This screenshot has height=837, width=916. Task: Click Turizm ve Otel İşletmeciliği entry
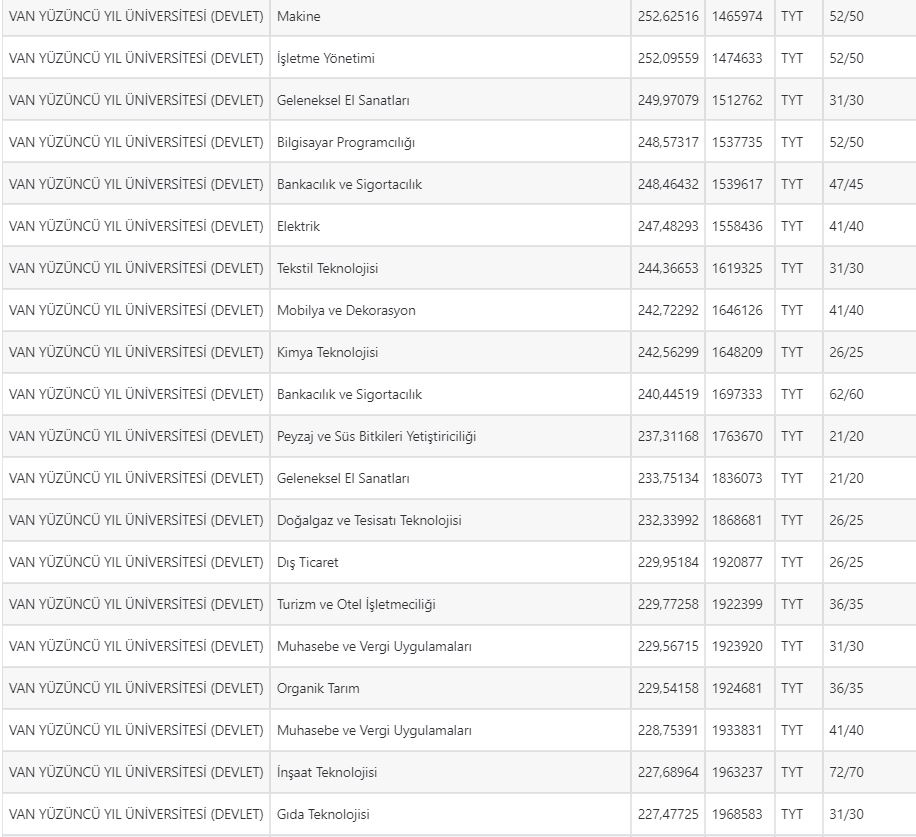(x=356, y=605)
